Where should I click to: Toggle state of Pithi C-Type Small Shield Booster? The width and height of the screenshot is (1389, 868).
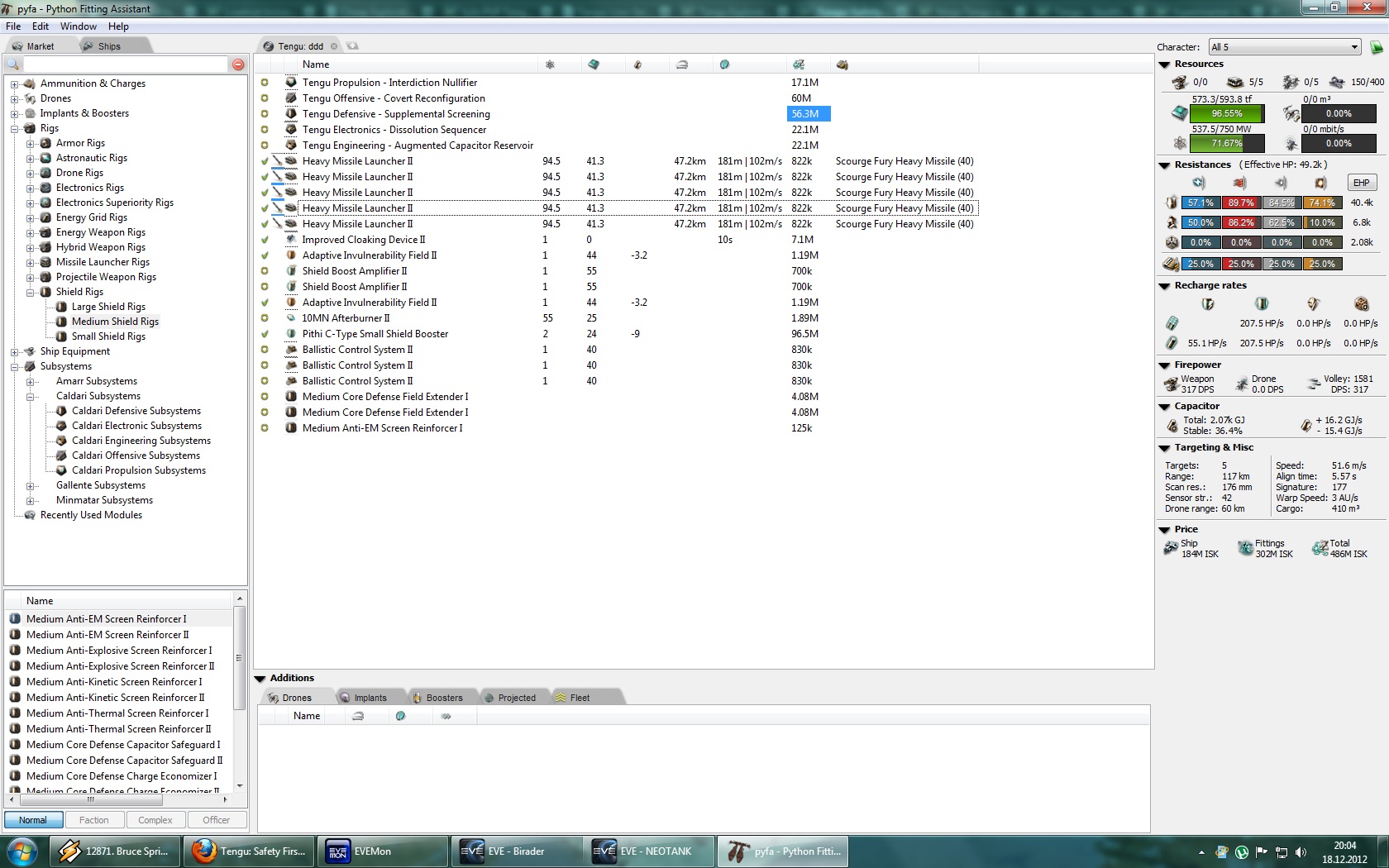click(x=265, y=334)
